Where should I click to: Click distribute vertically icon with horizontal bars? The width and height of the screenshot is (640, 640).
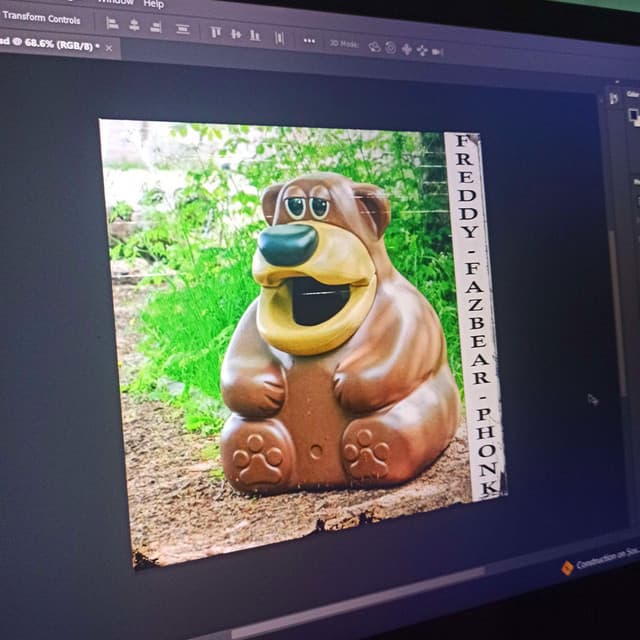pyautogui.click(x=182, y=29)
